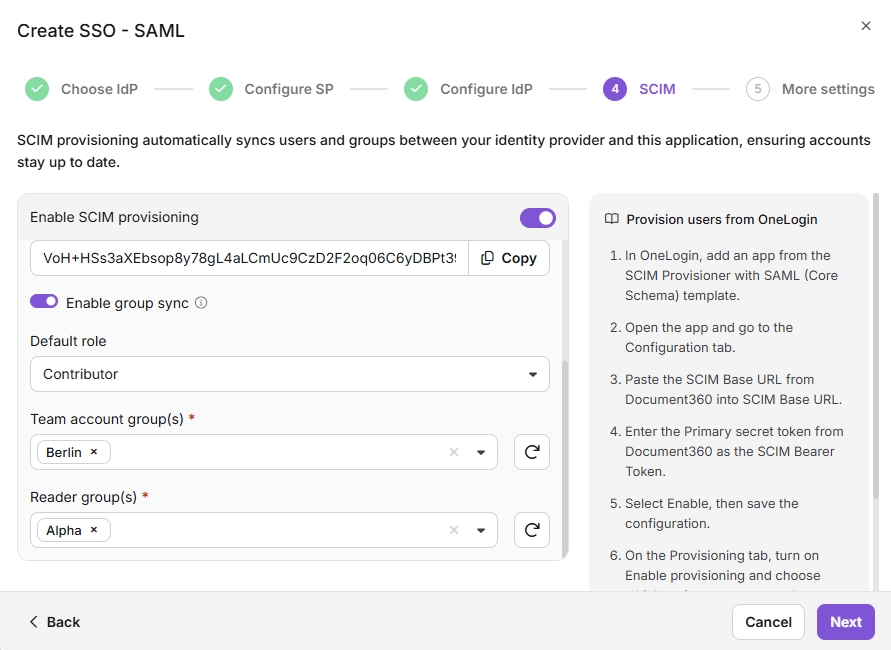Expand Team account group(s) dropdown
The height and width of the screenshot is (650, 891).
tap(481, 452)
